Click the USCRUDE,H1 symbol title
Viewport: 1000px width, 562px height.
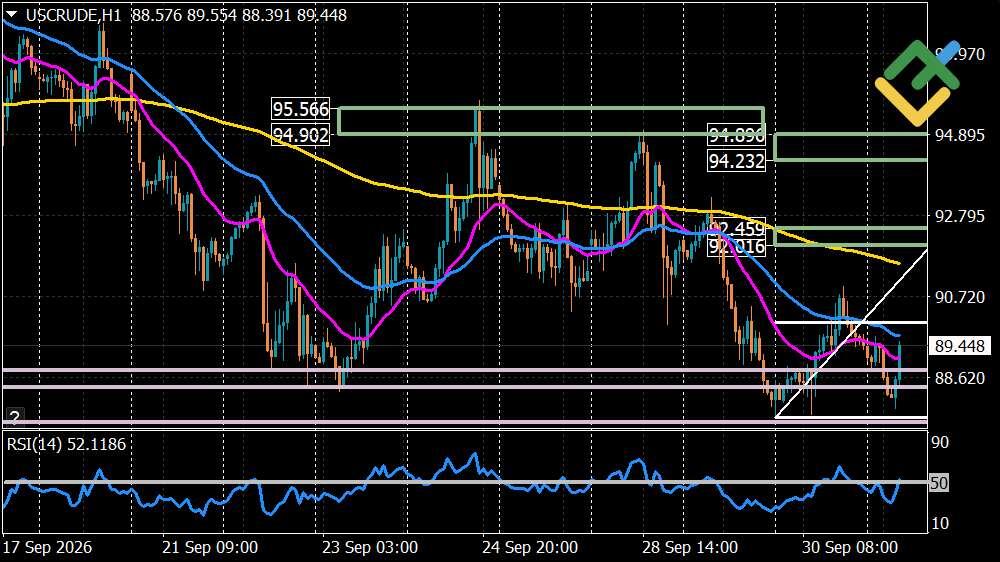(x=73, y=15)
